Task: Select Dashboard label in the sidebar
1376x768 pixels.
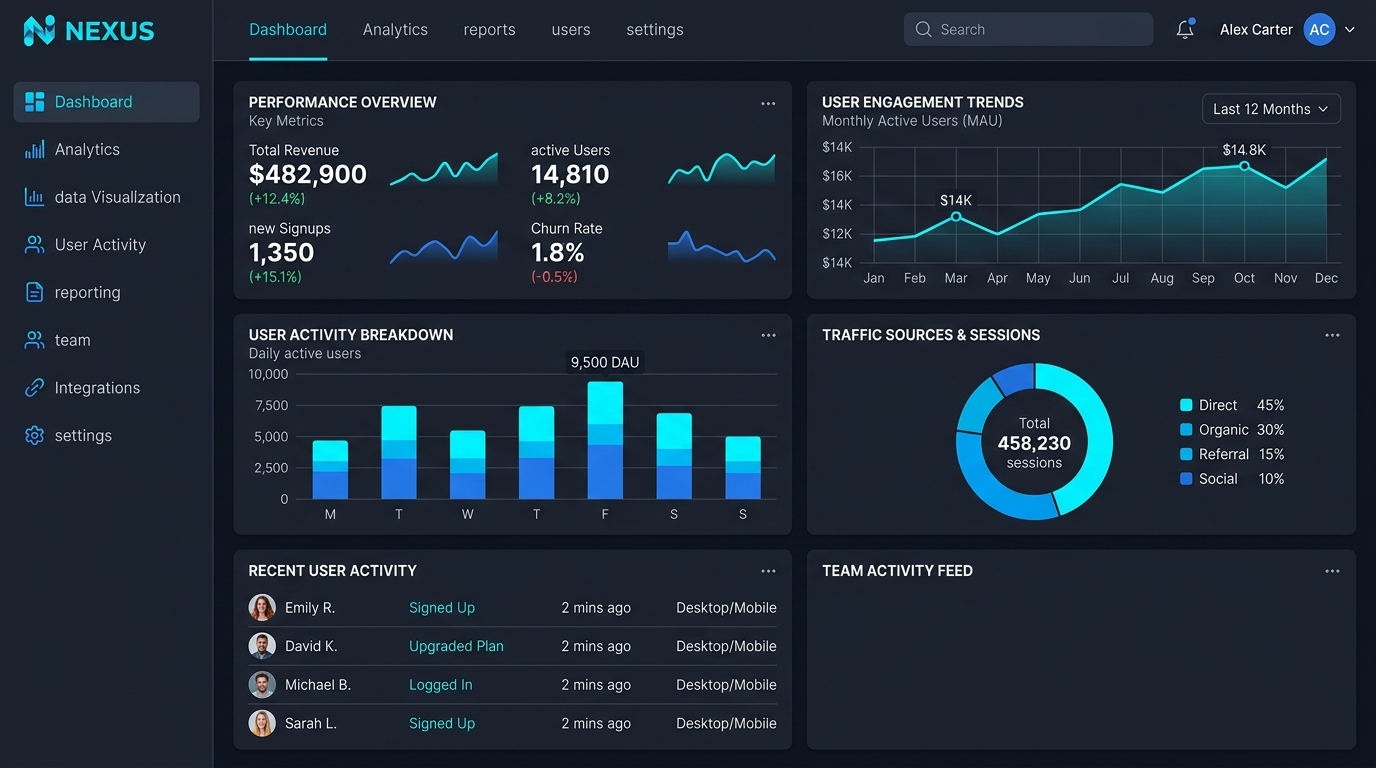Action: pos(94,102)
